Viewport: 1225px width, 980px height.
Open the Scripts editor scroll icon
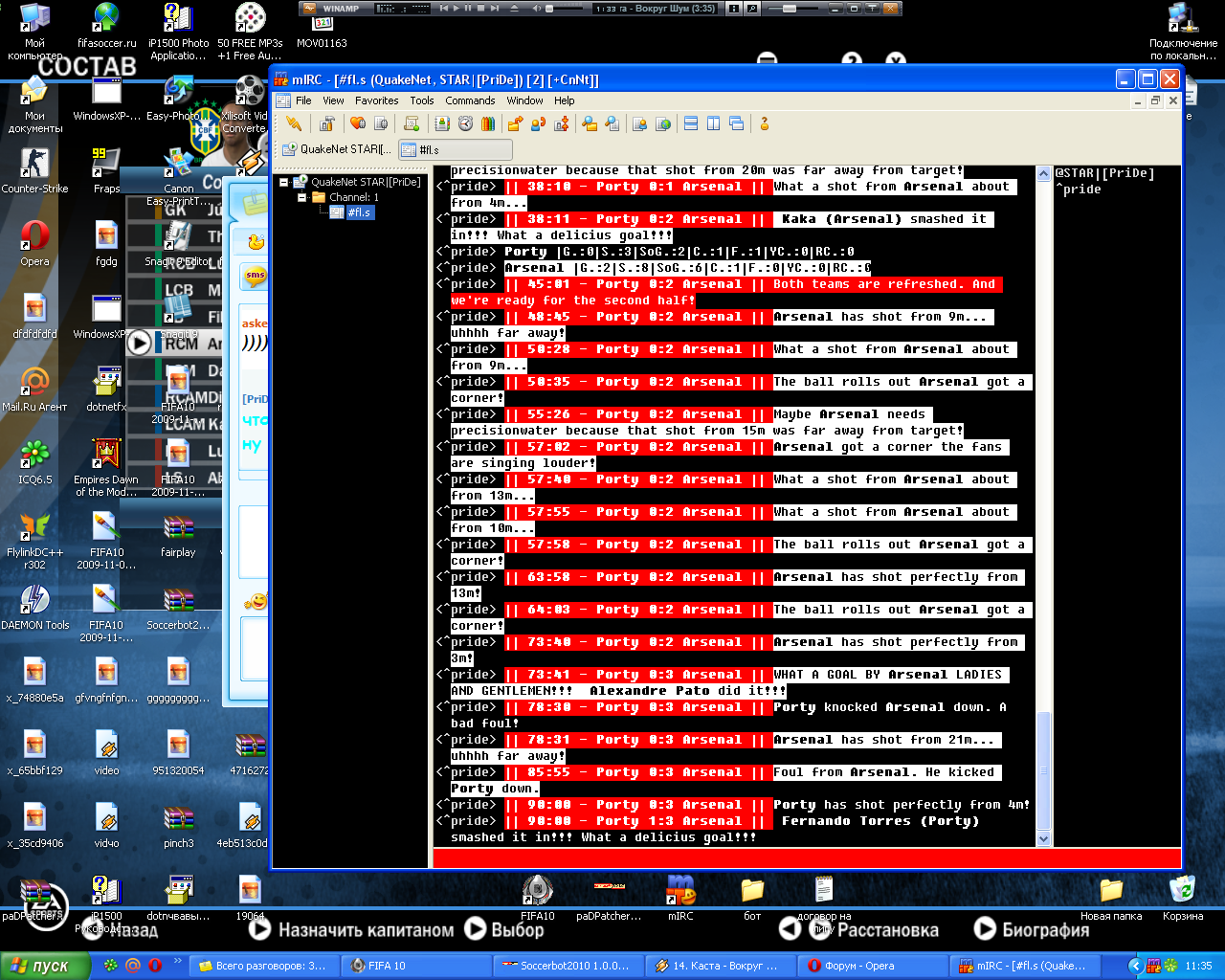point(412,123)
